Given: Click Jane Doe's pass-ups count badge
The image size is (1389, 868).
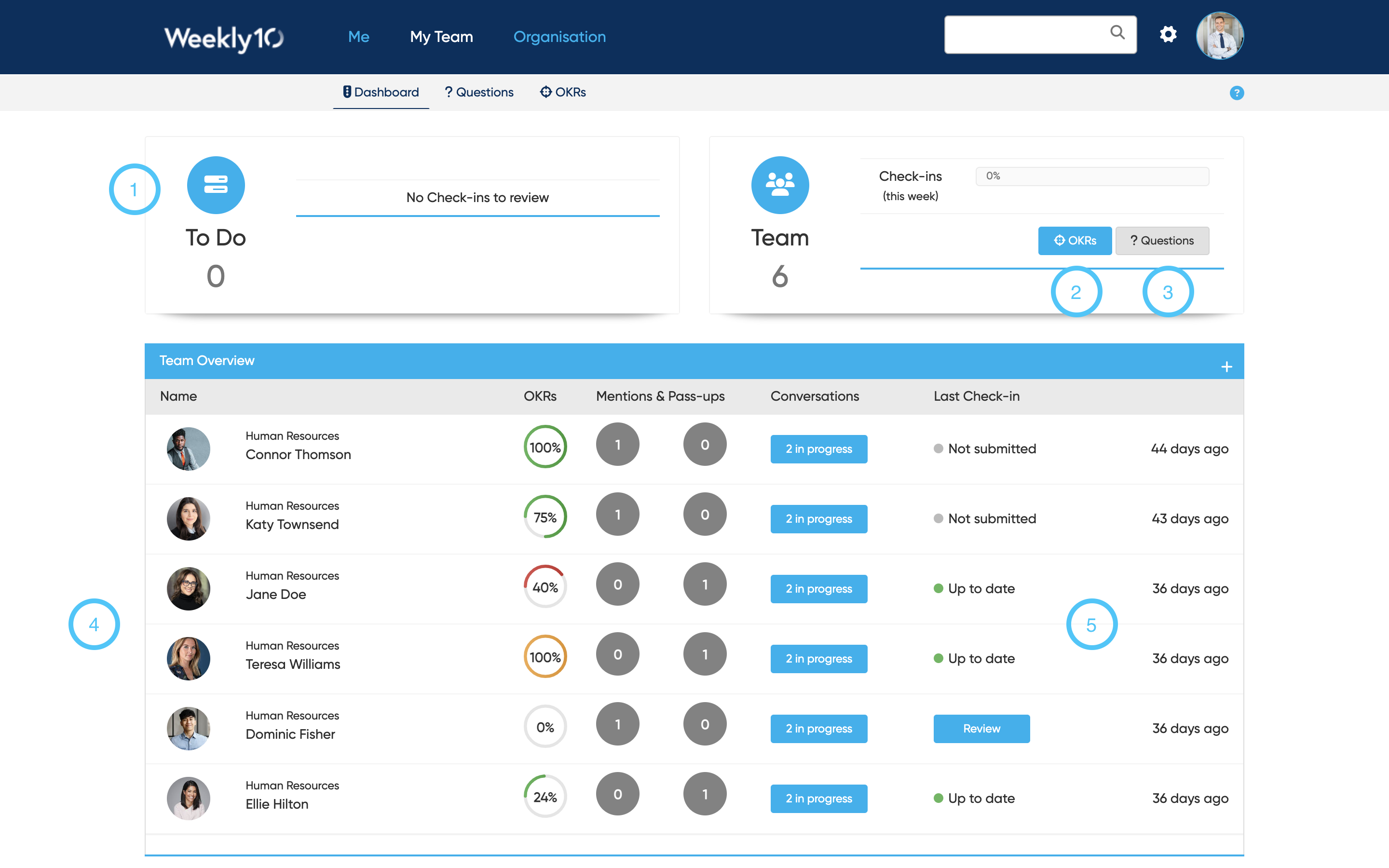Looking at the screenshot, I should pos(704,584).
